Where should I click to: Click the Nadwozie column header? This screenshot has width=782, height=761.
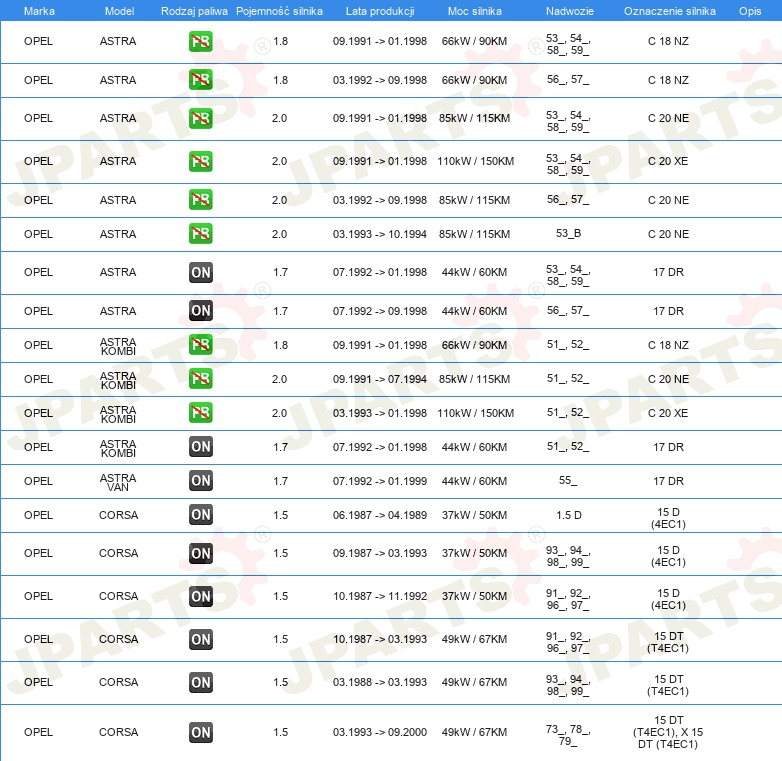[570, 11]
